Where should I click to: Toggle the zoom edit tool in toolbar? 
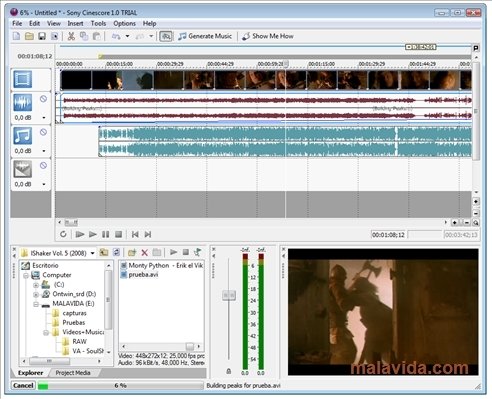(166, 36)
